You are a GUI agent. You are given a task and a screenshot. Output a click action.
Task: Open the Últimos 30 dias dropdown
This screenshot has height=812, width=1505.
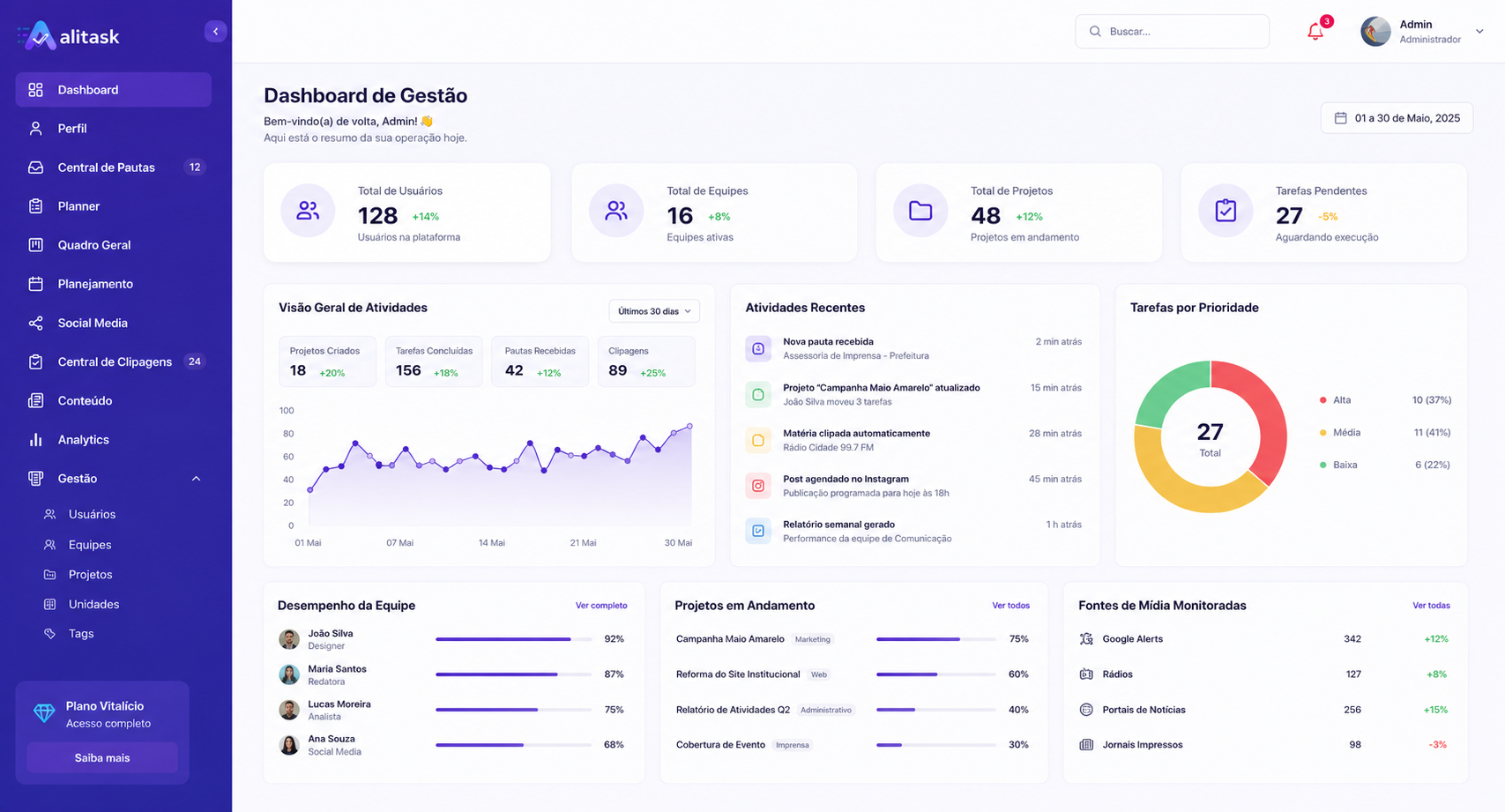(654, 311)
